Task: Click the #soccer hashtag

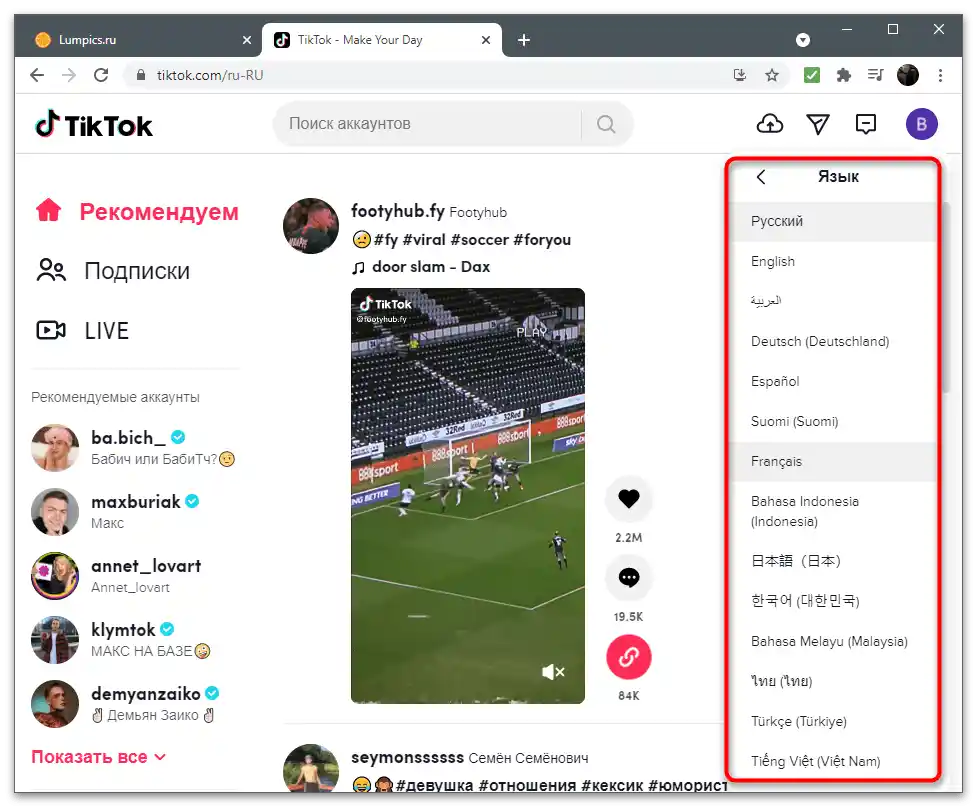Action: coord(479,240)
